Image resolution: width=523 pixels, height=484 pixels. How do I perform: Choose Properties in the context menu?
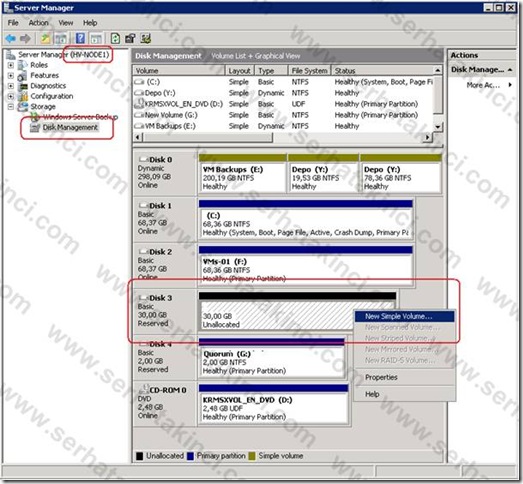pyautogui.click(x=404, y=377)
